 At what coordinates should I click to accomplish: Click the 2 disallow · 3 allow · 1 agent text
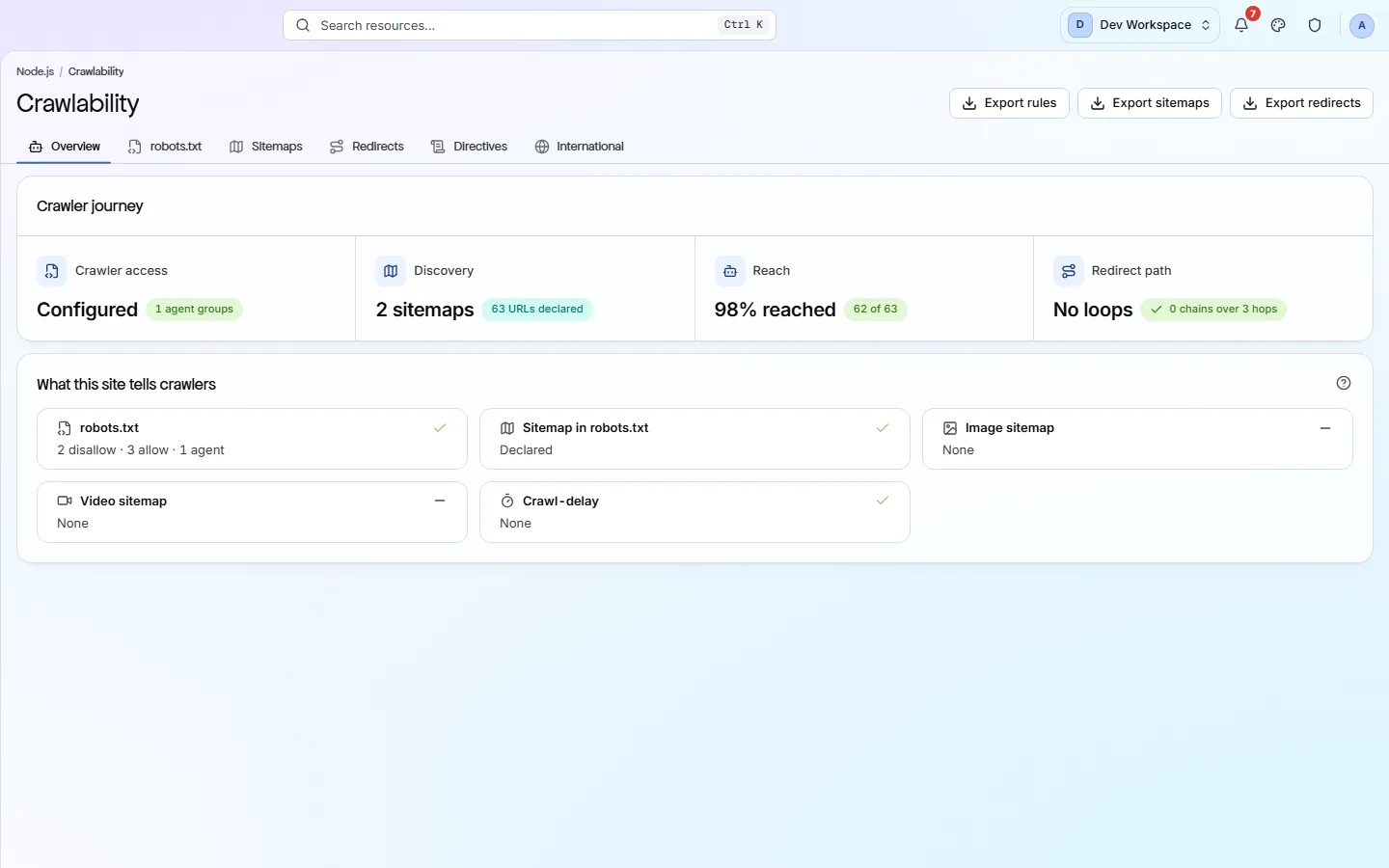pos(141,450)
